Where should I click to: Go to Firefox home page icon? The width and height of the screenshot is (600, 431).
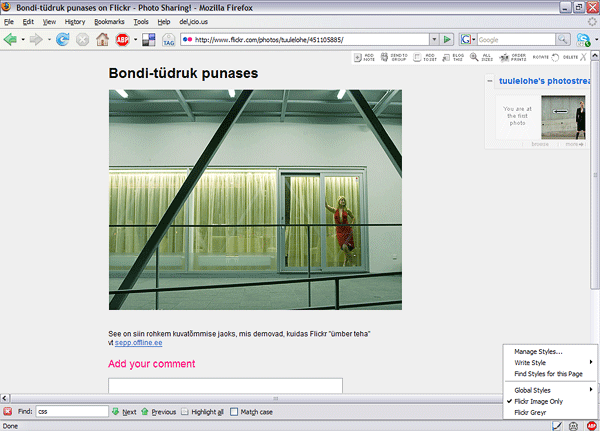[x=103, y=40]
